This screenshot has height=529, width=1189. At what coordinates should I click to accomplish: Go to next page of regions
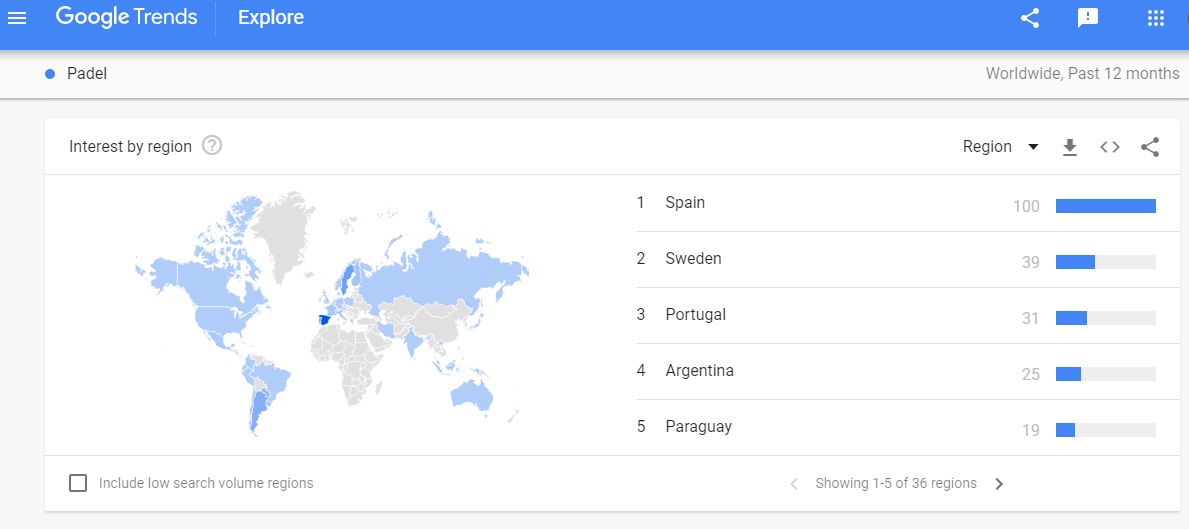pyautogui.click(x=999, y=484)
